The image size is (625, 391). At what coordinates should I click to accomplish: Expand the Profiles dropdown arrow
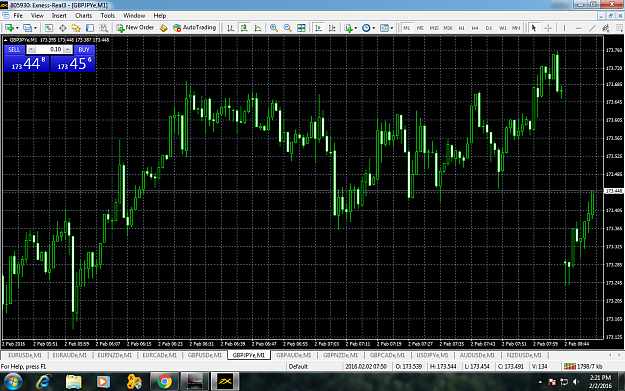(x=35, y=28)
